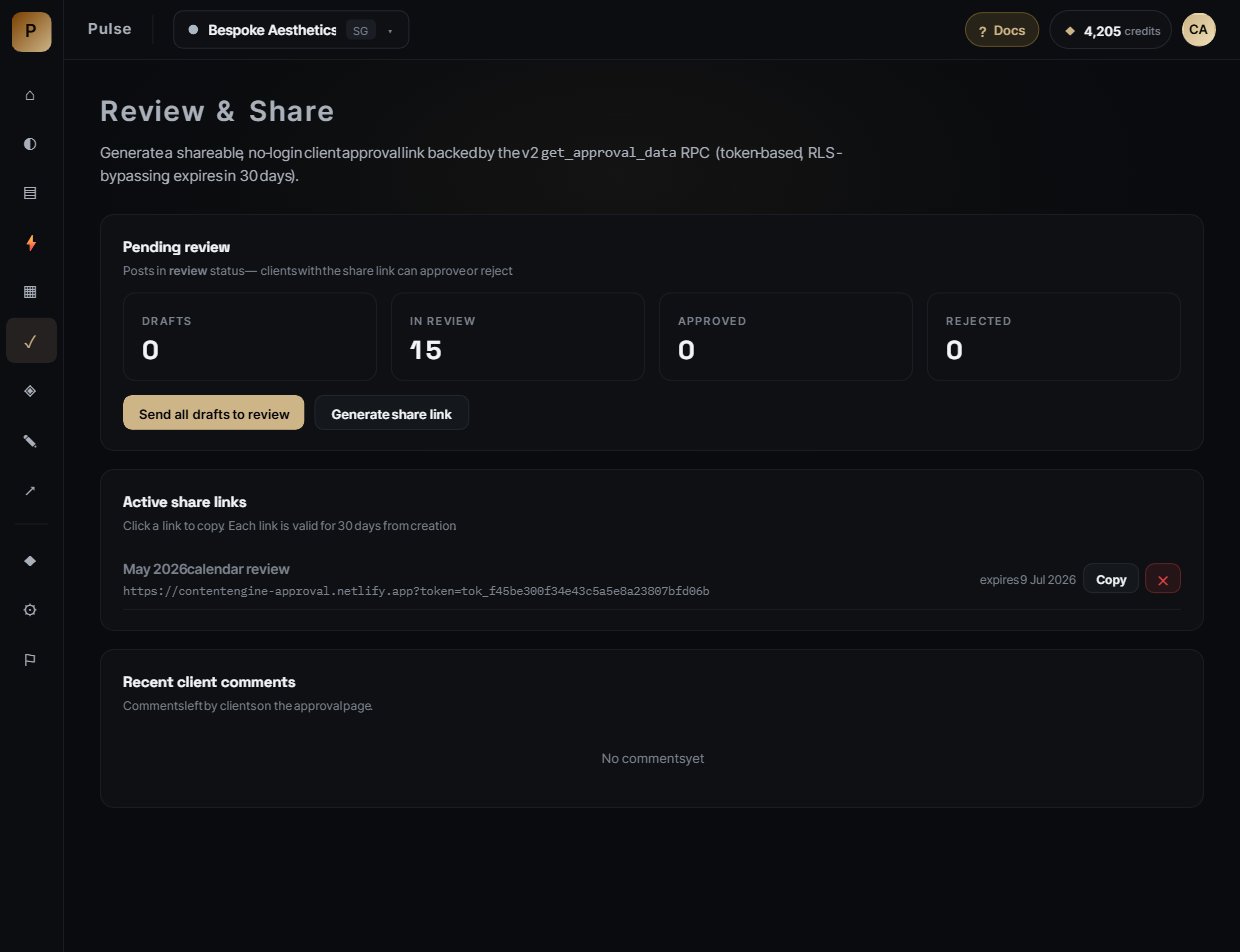Click the Rejected count card
The height and width of the screenshot is (952, 1240).
[x=1054, y=337]
